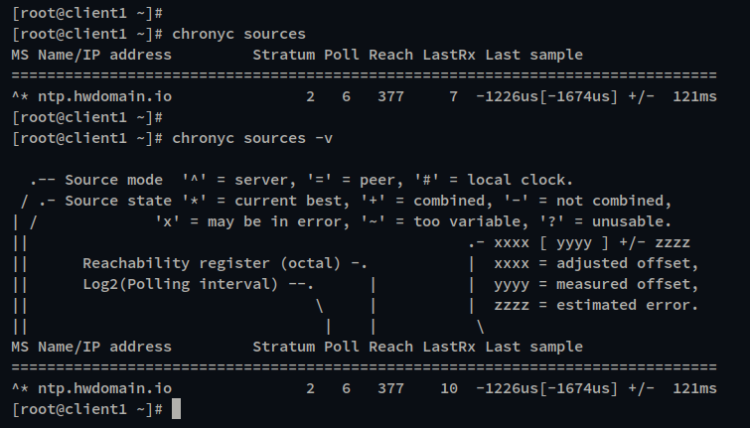Click the command text 'chronyc sources'

pos(239,34)
